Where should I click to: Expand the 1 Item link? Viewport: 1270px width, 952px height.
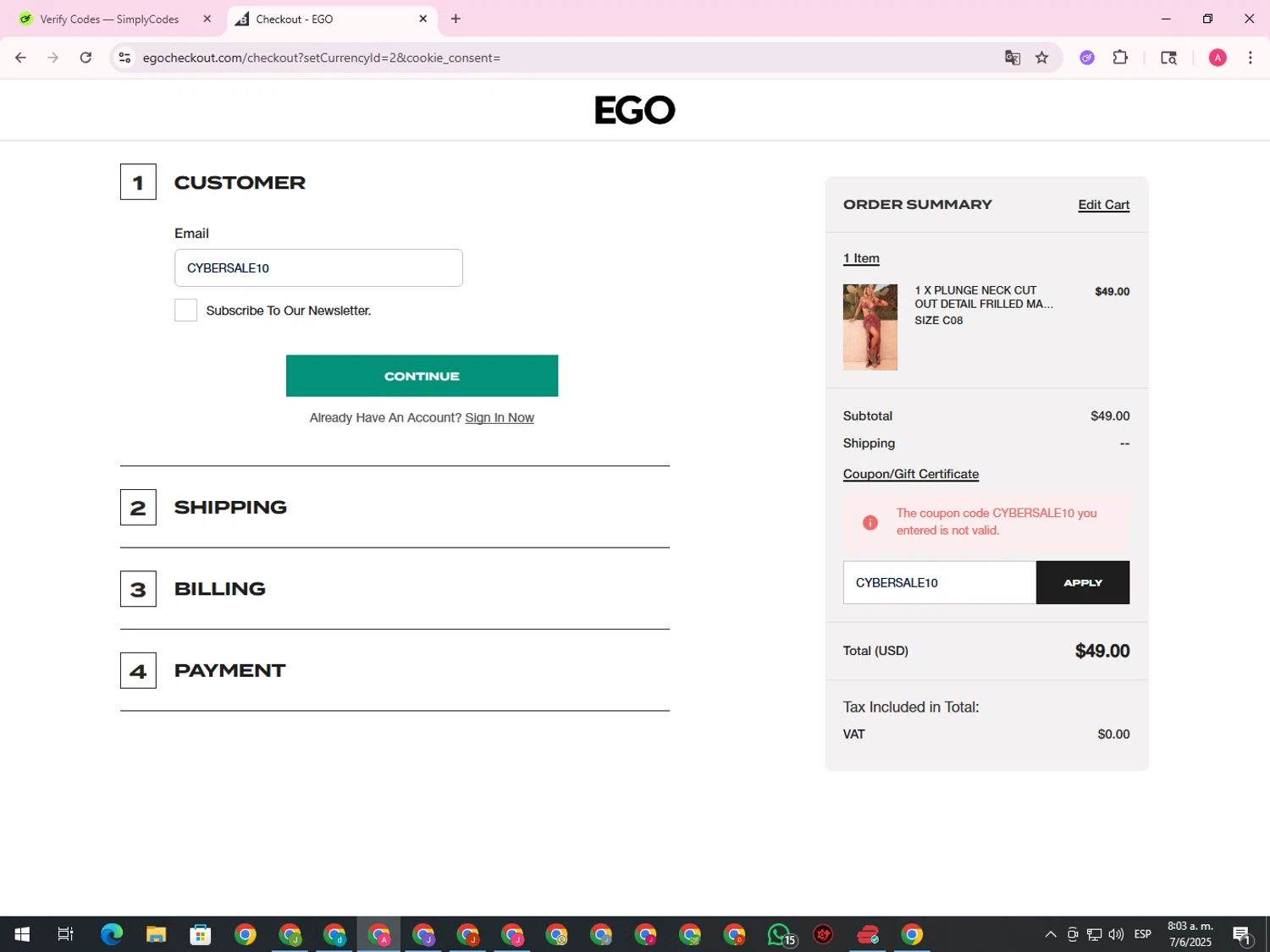tap(861, 258)
